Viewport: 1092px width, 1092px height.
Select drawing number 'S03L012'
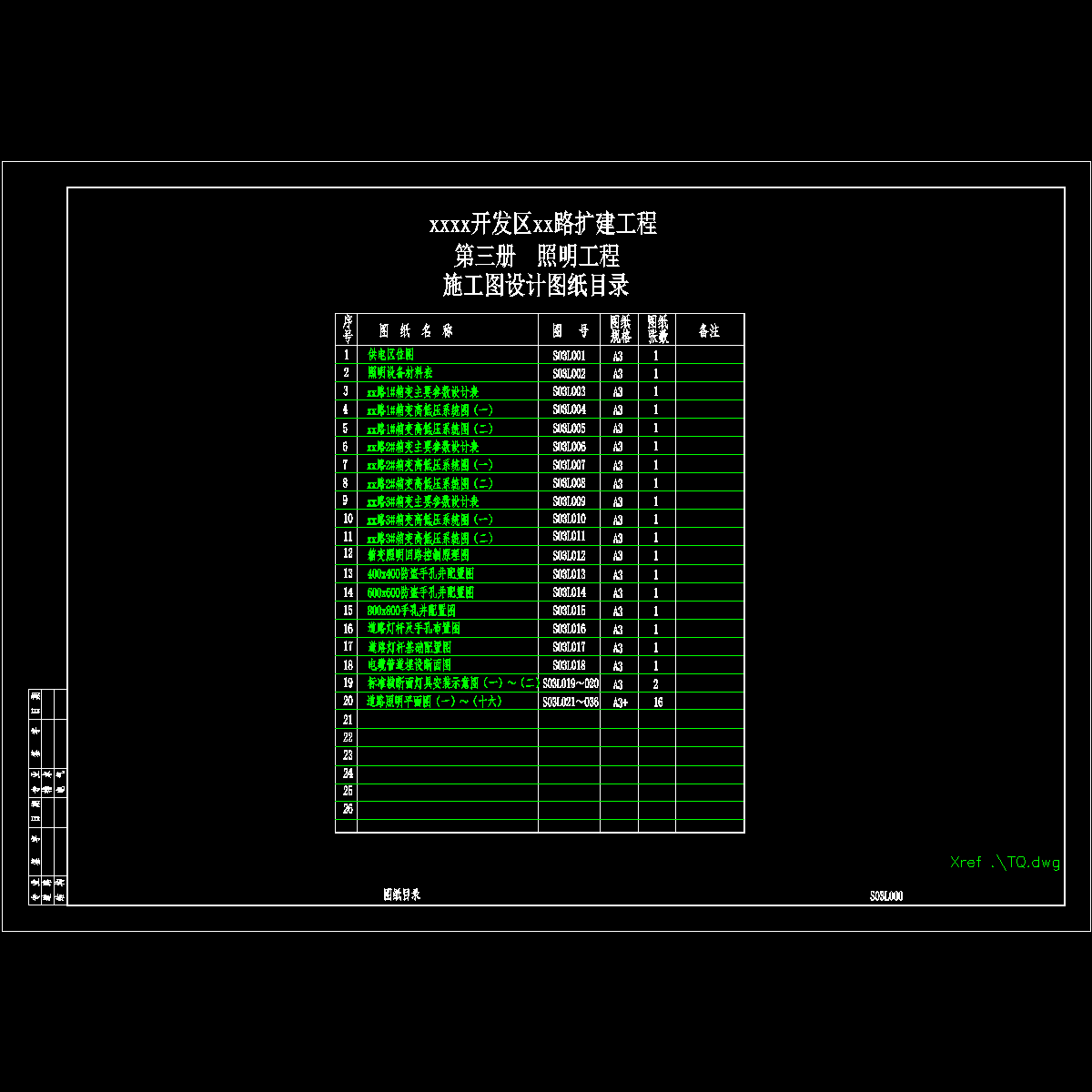tap(570, 556)
